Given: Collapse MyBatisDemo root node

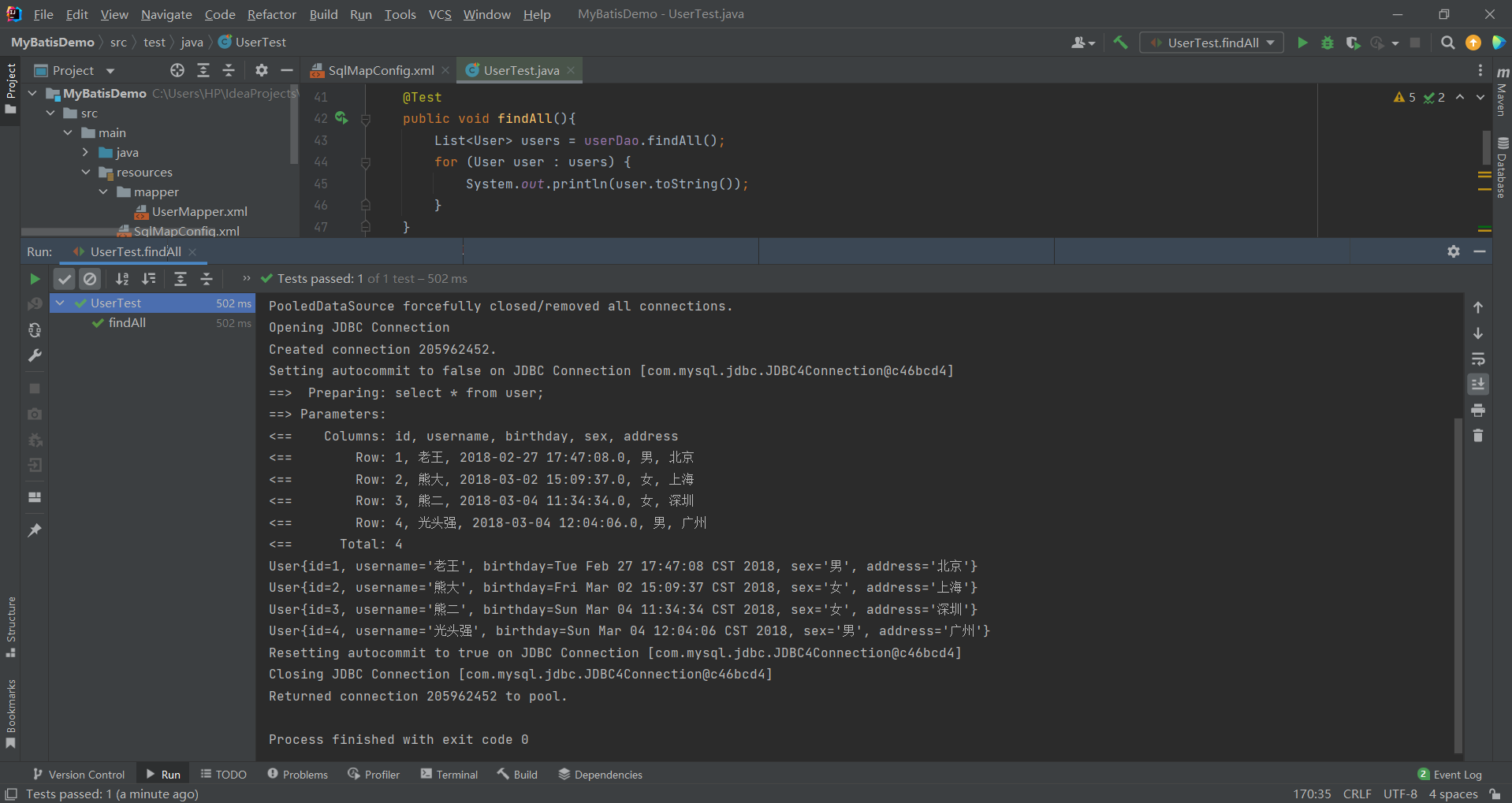Looking at the screenshot, I should [32, 93].
